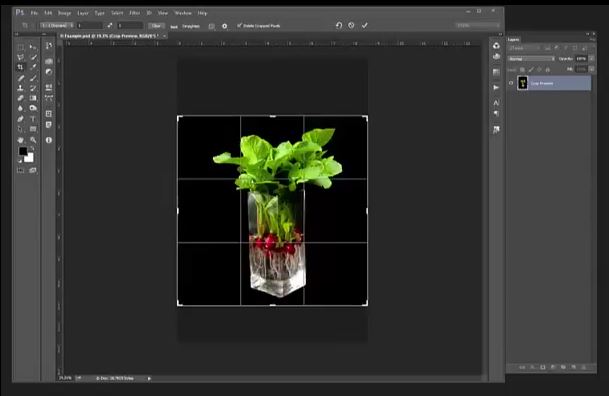Toggle lock all in Layers panel

548,69
